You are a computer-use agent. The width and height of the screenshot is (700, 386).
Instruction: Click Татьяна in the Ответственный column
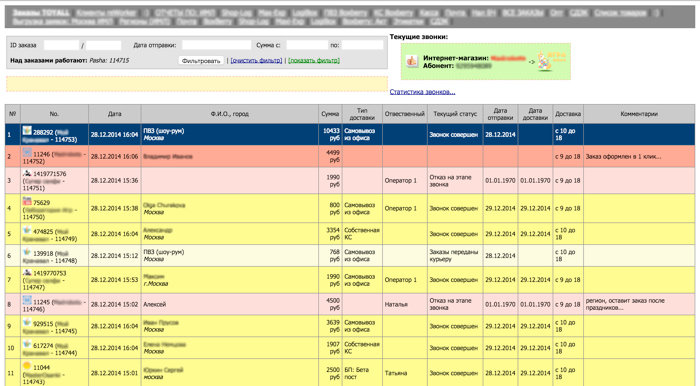coord(396,373)
